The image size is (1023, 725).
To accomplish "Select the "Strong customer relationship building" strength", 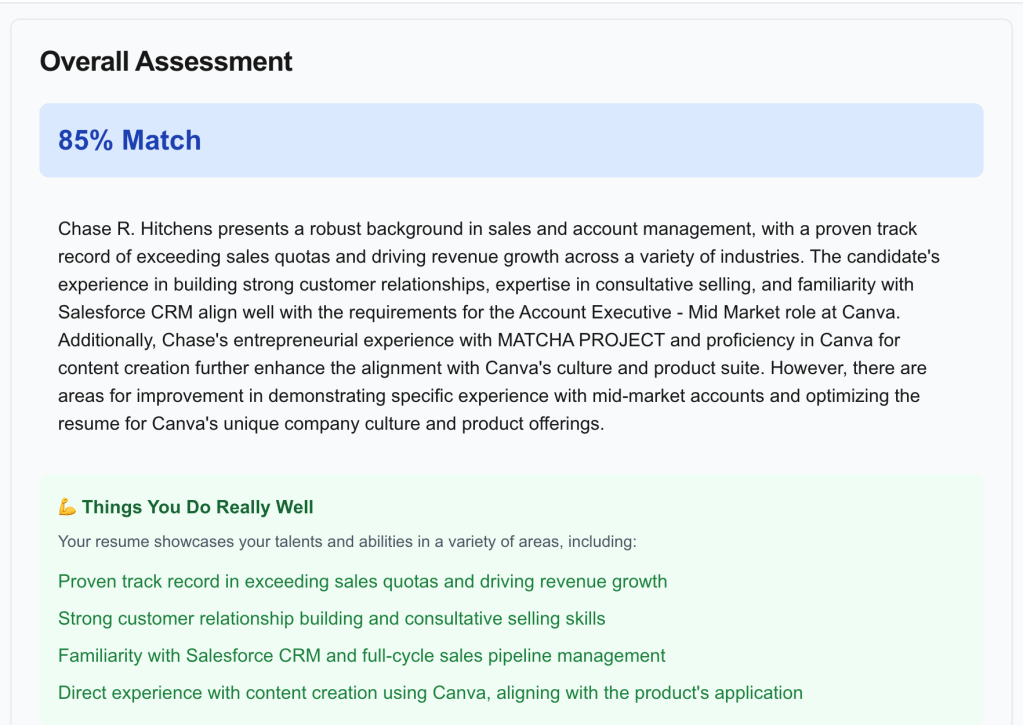I will pyautogui.click(x=331, y=618).
